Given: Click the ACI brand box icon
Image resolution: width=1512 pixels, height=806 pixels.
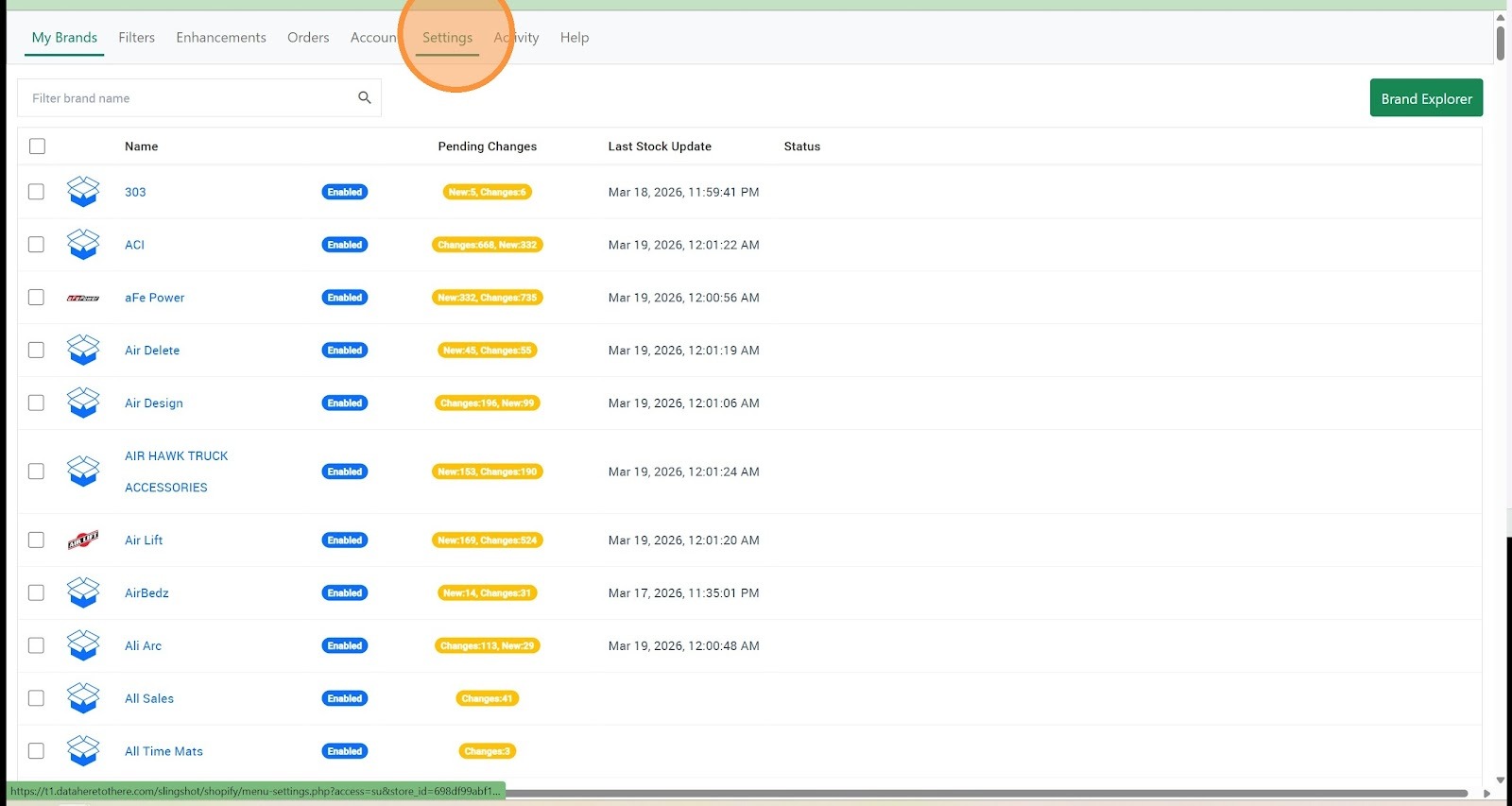Looking at the screenshot, I should click(83, 245).
